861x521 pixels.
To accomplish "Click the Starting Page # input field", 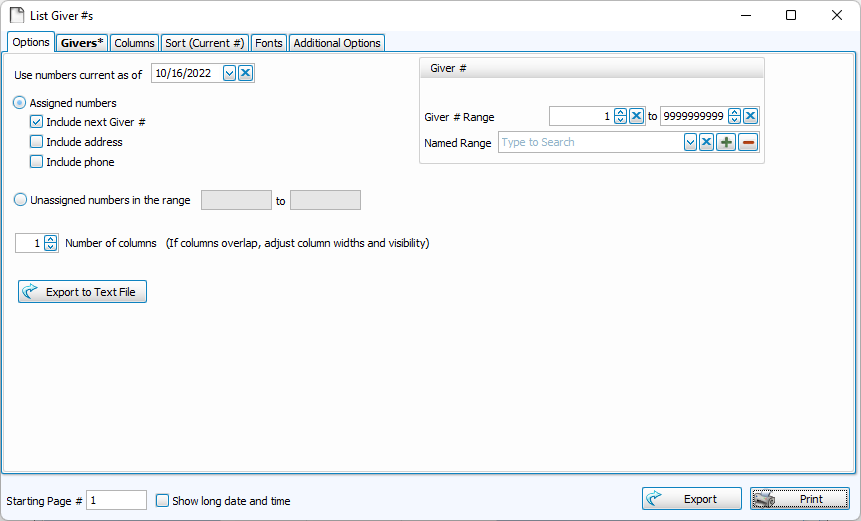I will click(116, 500).
